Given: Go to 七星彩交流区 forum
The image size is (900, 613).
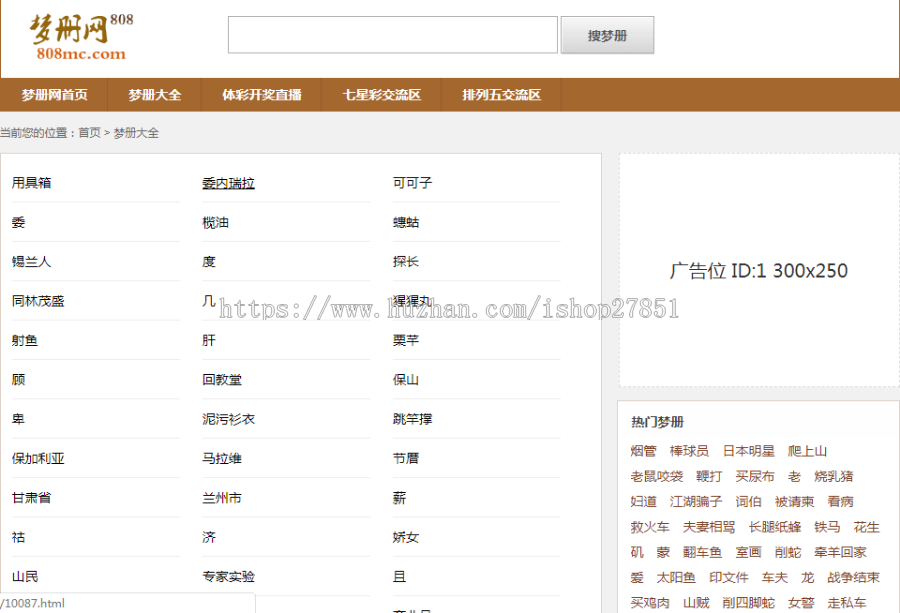Looking at the screenshot, I should click(378, 94).
